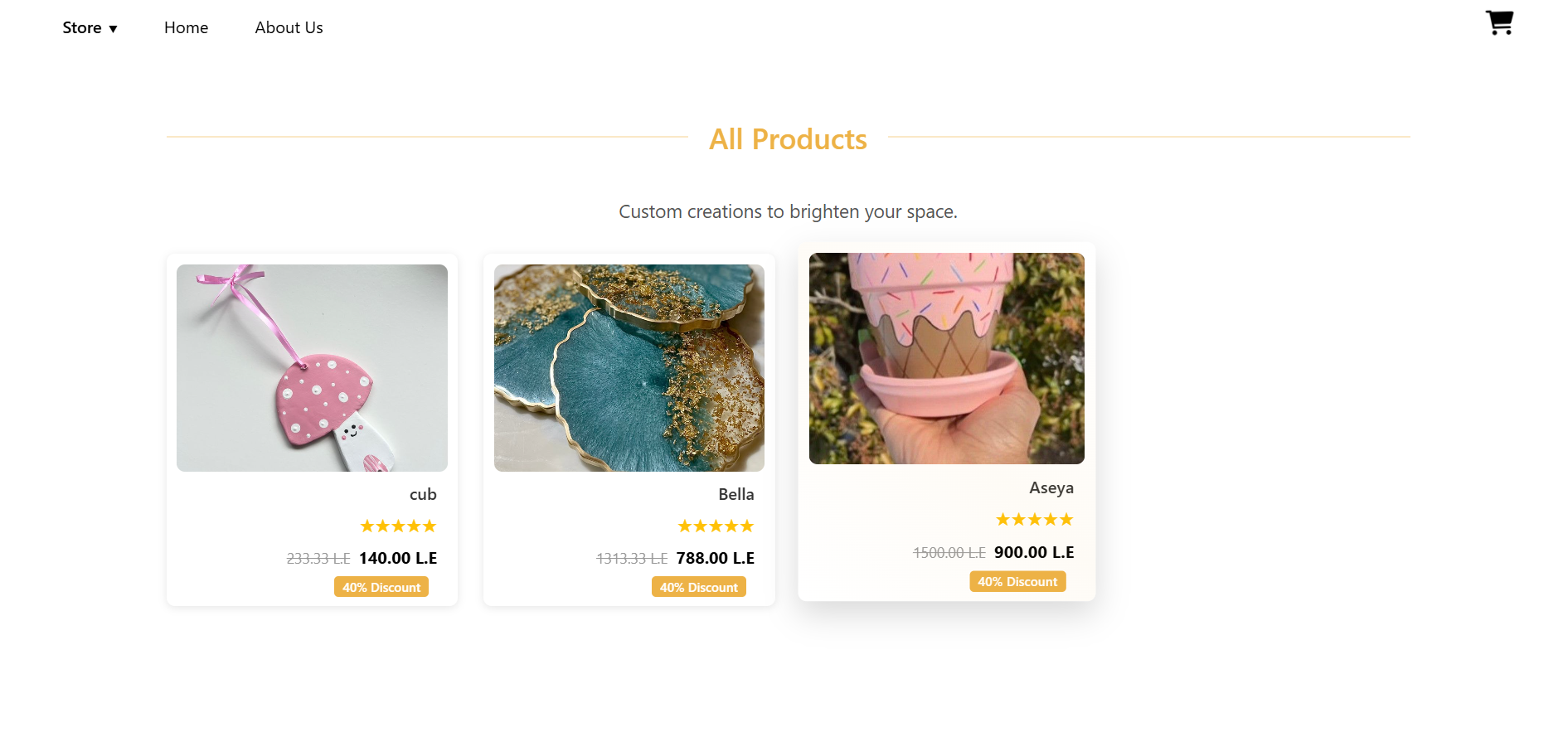Click the Aseya product name

tap(1051, 488)
